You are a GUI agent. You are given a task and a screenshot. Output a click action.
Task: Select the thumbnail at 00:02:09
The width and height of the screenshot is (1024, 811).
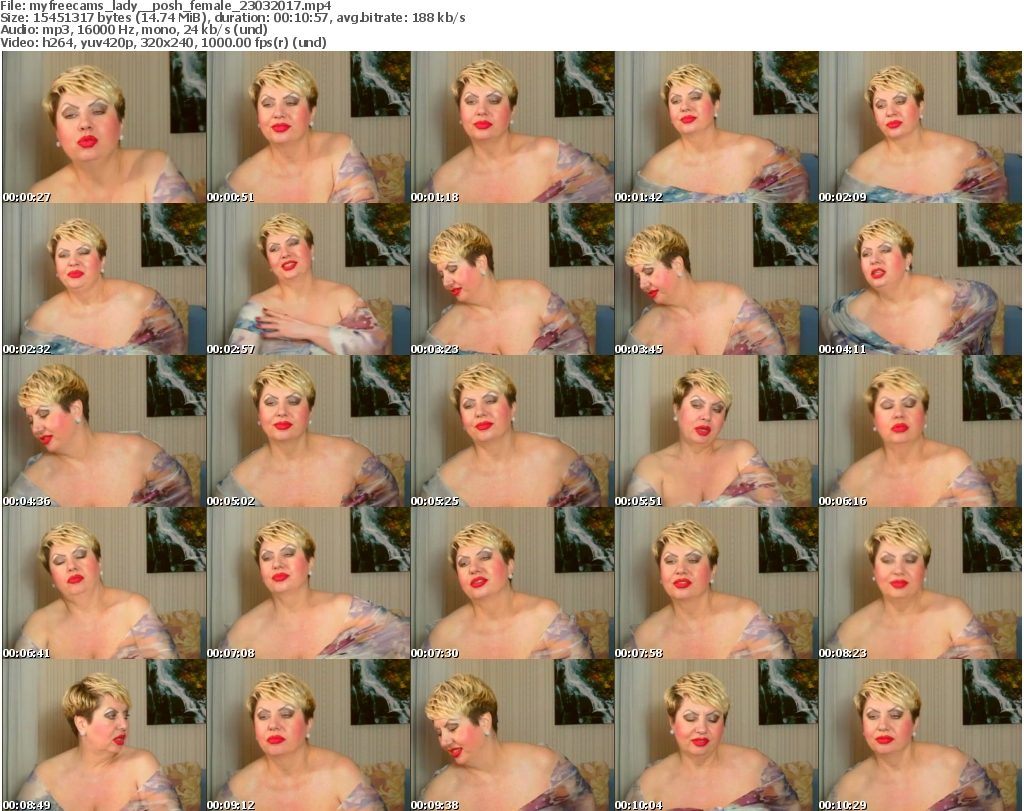pyautogui.click(x=920, y=127)
